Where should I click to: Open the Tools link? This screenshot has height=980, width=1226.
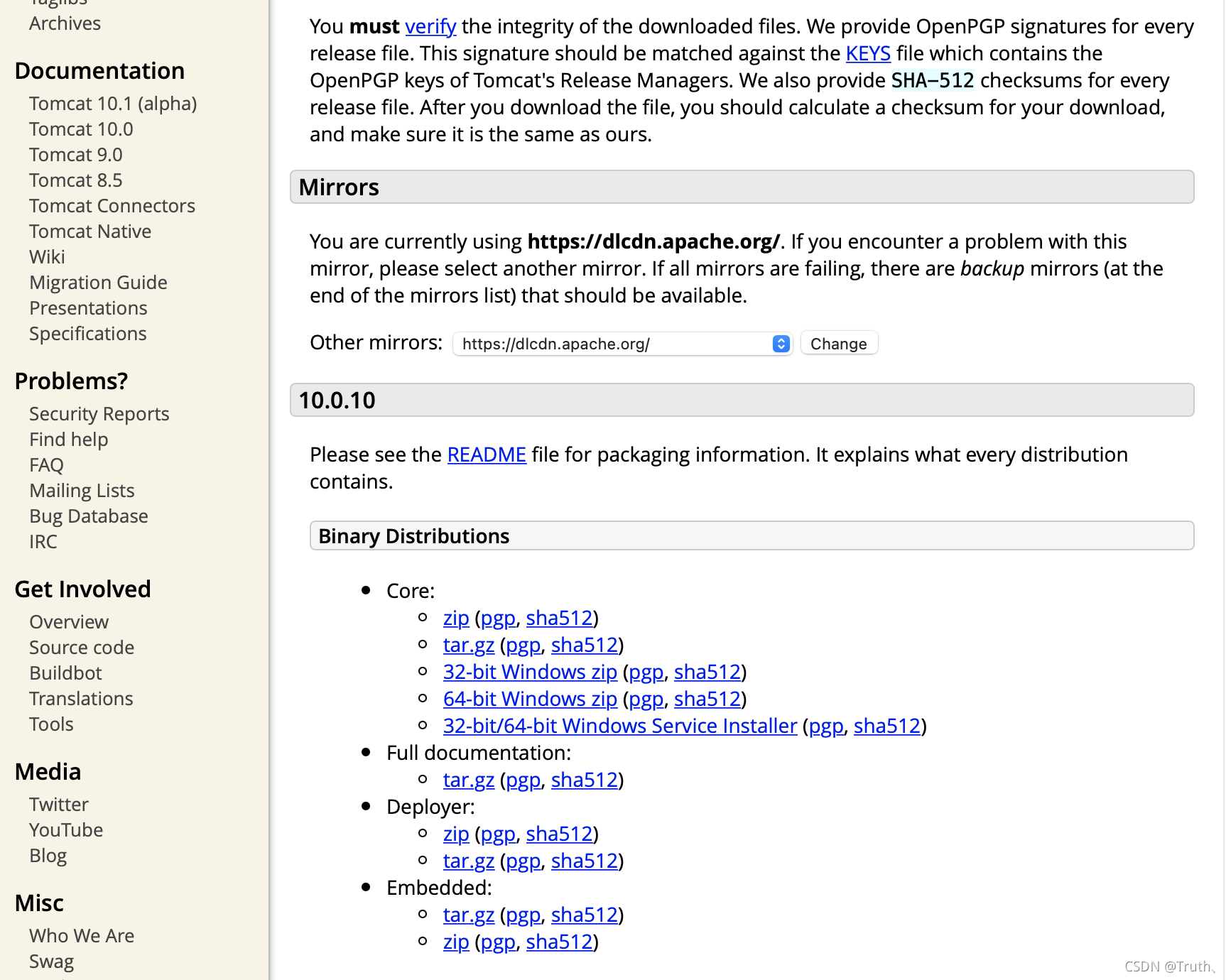point(51,724)
